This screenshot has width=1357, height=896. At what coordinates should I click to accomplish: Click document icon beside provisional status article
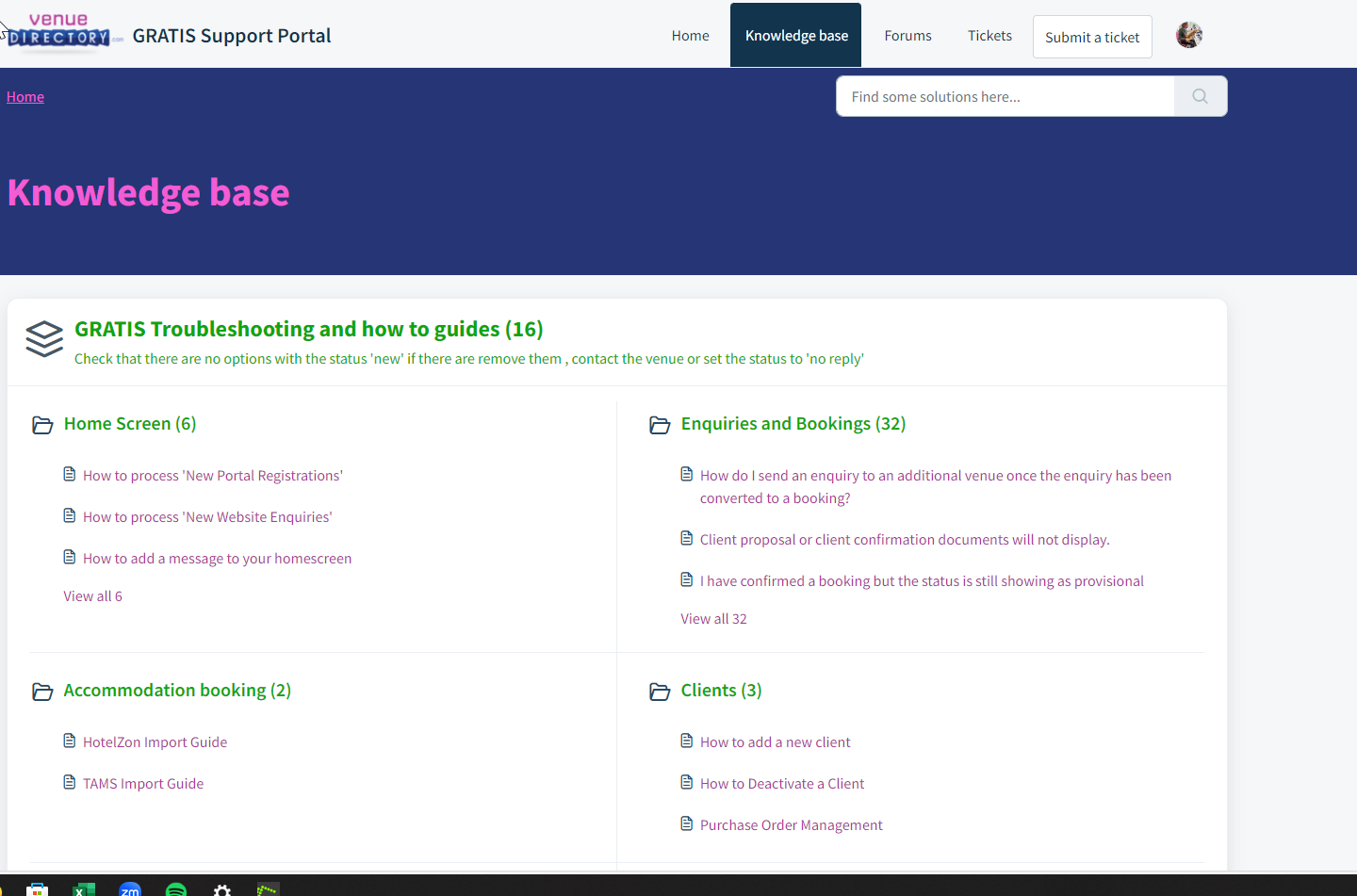point(687,579)
